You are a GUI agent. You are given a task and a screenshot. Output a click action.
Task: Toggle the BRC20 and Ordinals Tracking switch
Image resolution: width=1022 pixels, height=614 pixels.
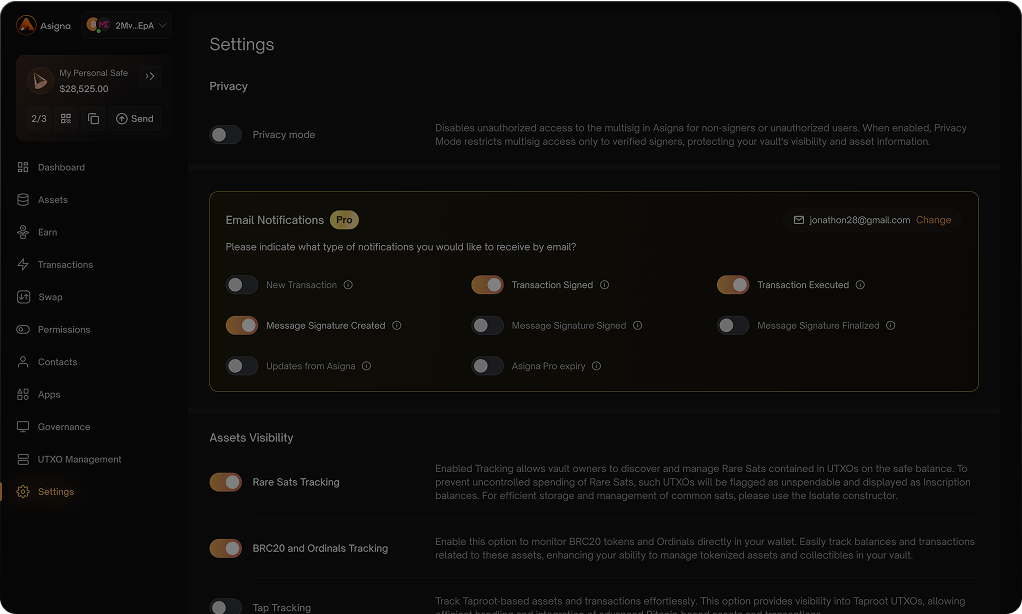point(226,548)
